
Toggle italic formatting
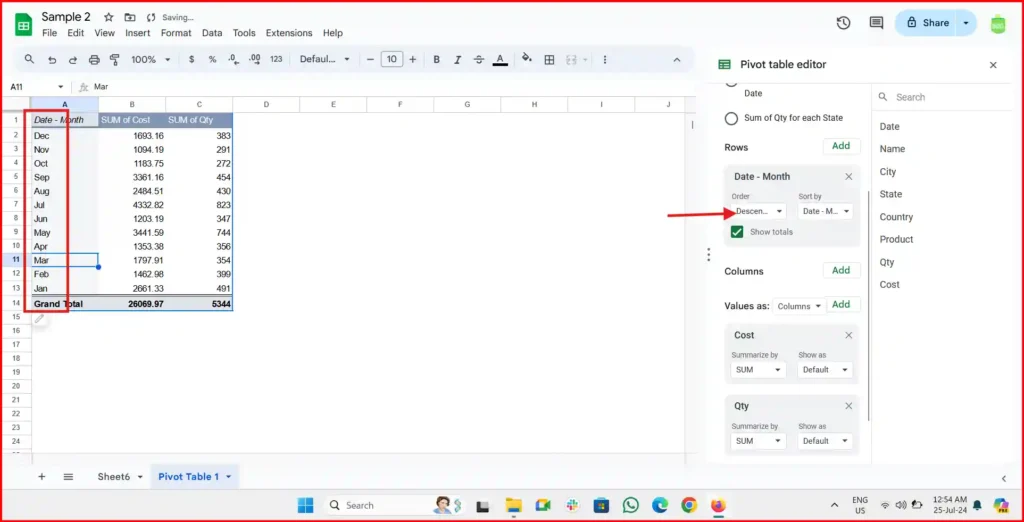[x=458, y=59]
